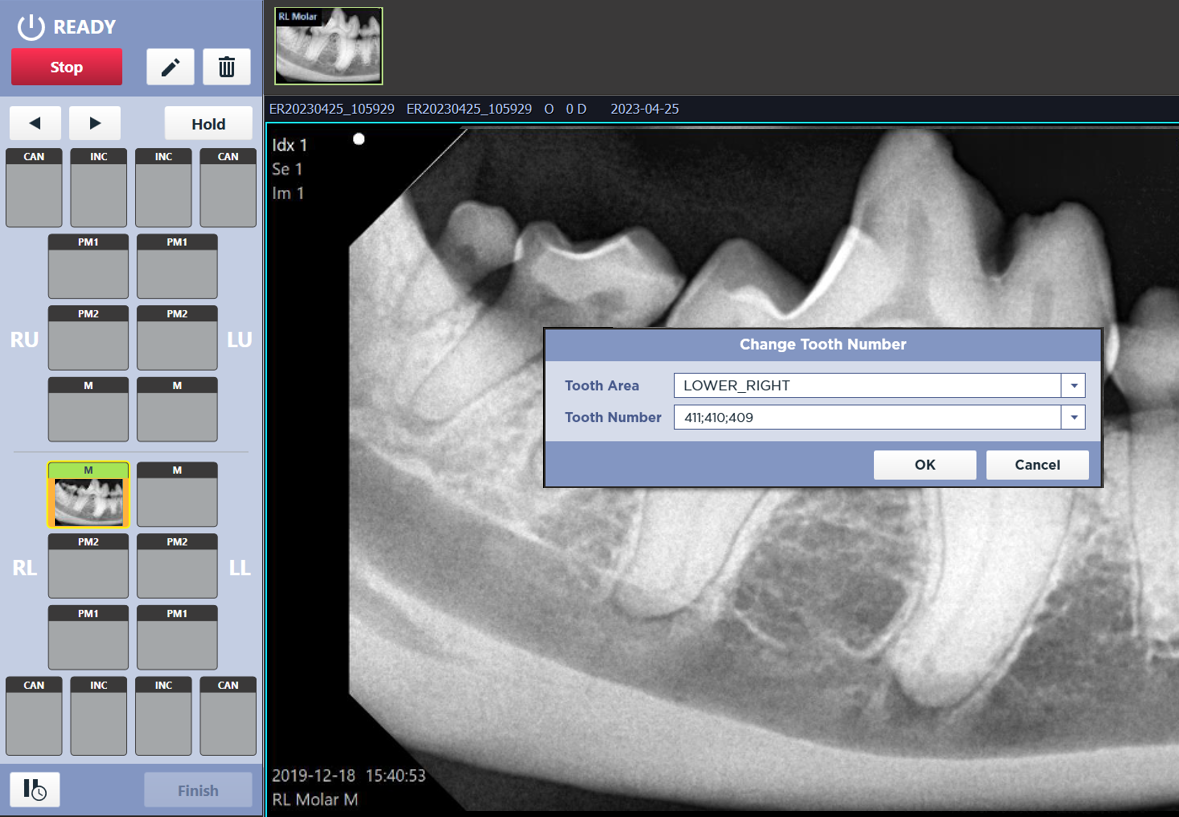Click the trash delete icon

227,67
